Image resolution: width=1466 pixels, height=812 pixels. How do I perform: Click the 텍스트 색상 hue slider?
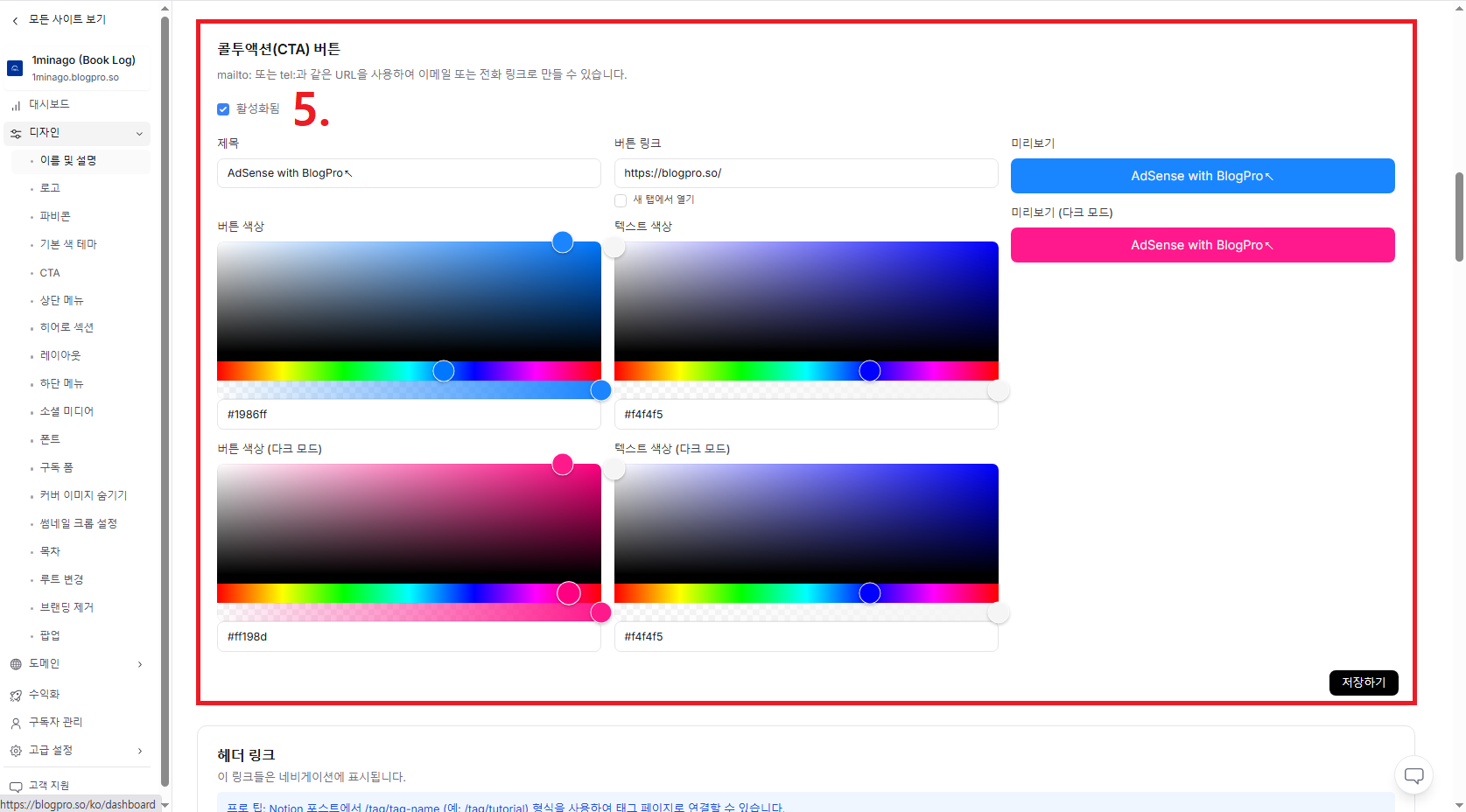[806, 371]
